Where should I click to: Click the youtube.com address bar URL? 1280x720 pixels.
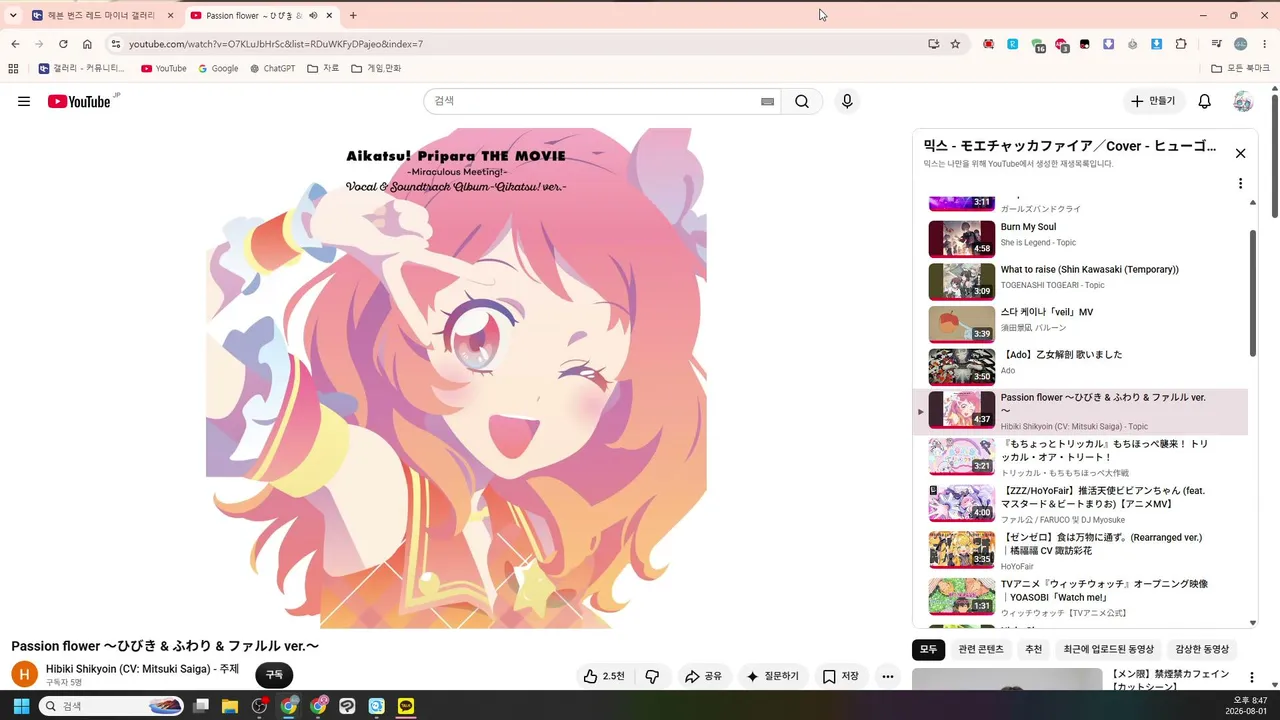click(276, 44)
